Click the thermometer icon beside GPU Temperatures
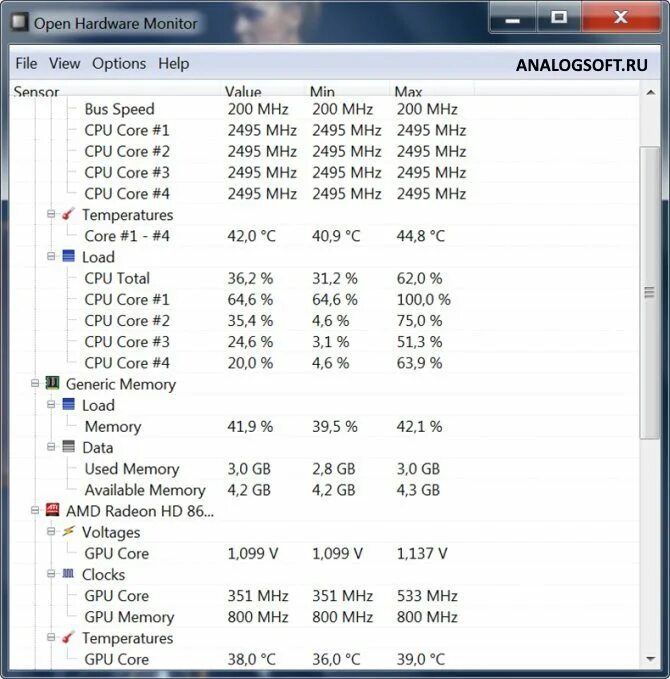670x679 pixels. (x=68, y=637)
